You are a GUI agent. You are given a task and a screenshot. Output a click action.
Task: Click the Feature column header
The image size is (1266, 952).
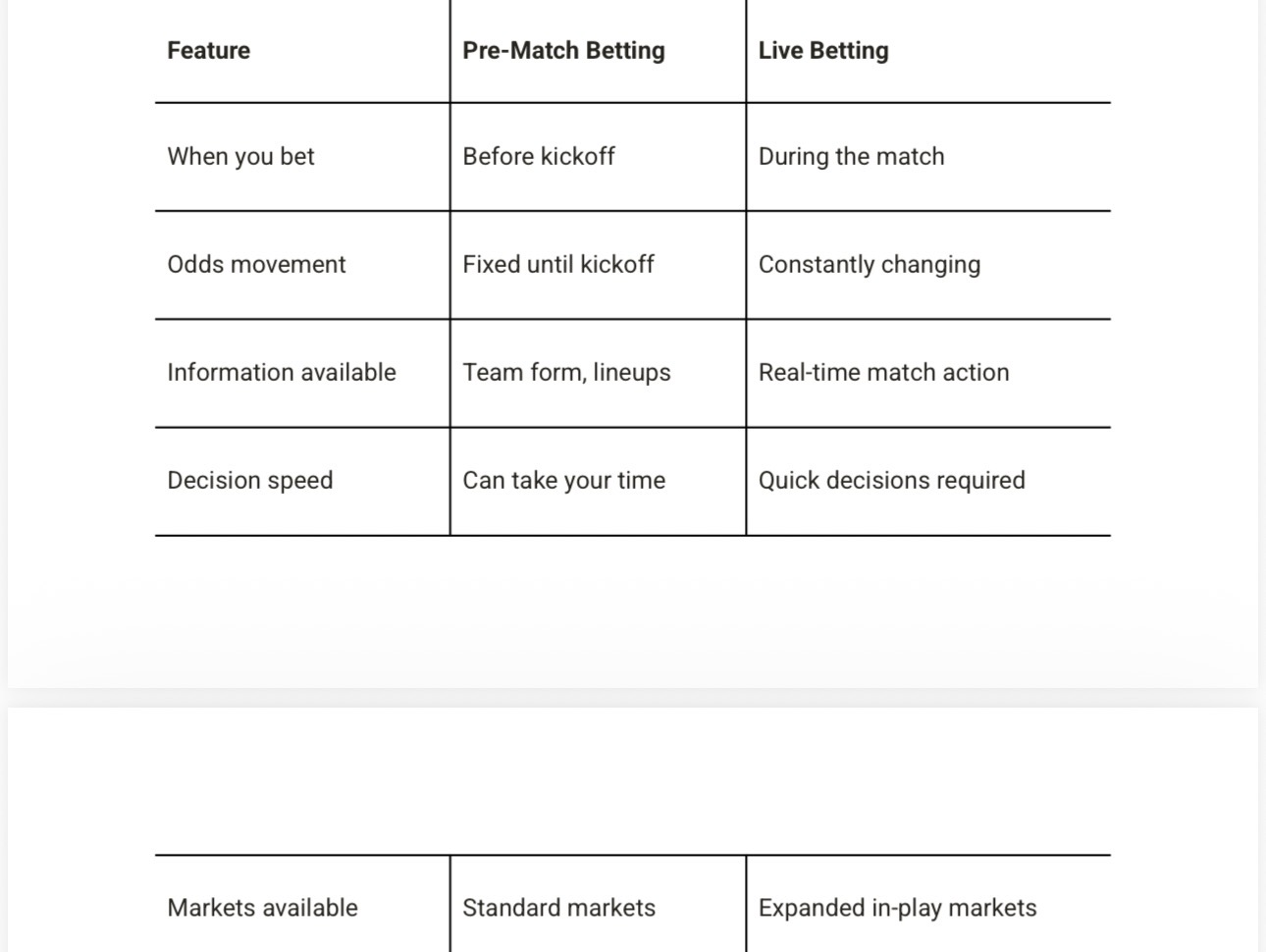click(209, 51)
